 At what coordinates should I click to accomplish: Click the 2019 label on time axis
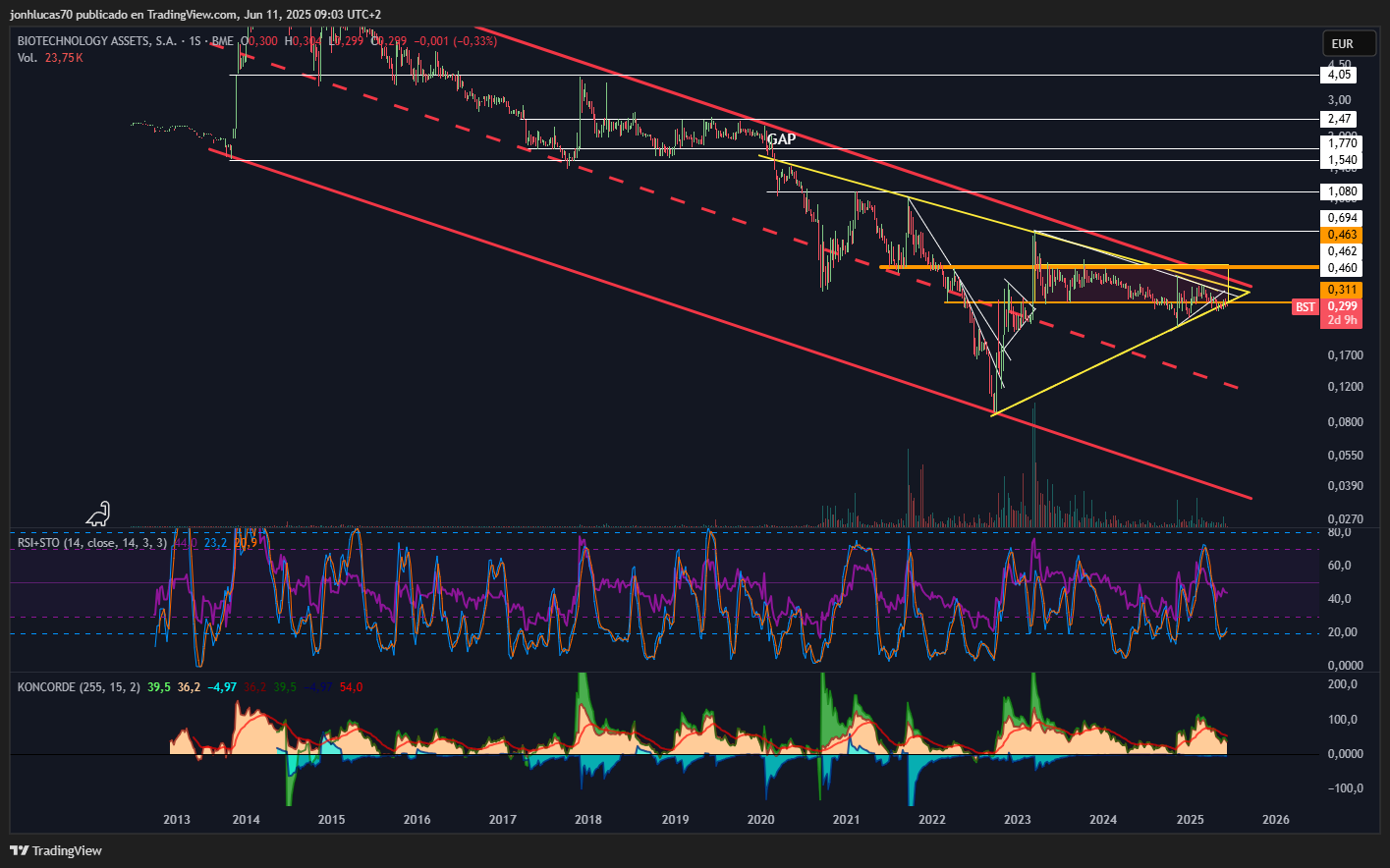click(675, 820)
